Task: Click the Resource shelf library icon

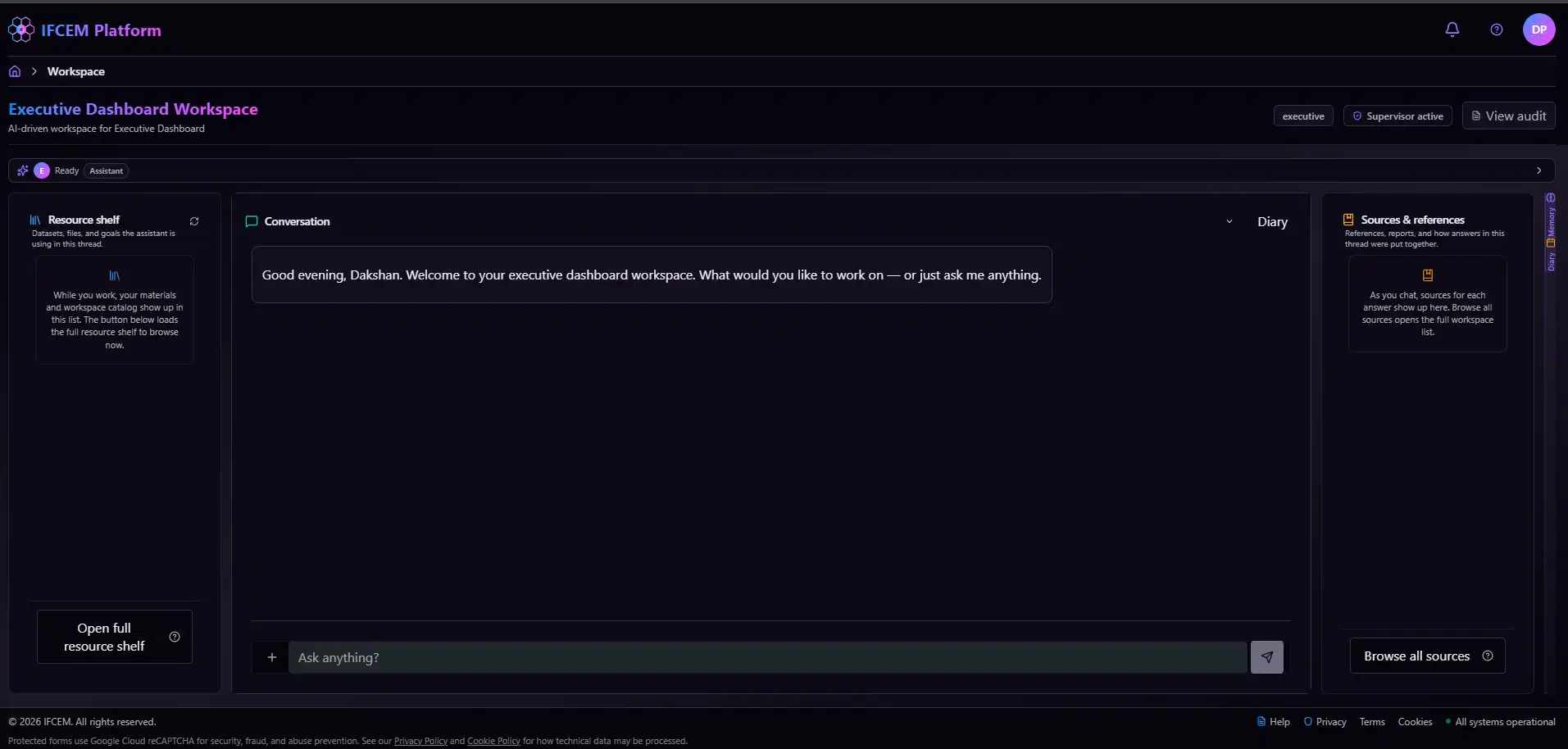Action: coord(35,220)
